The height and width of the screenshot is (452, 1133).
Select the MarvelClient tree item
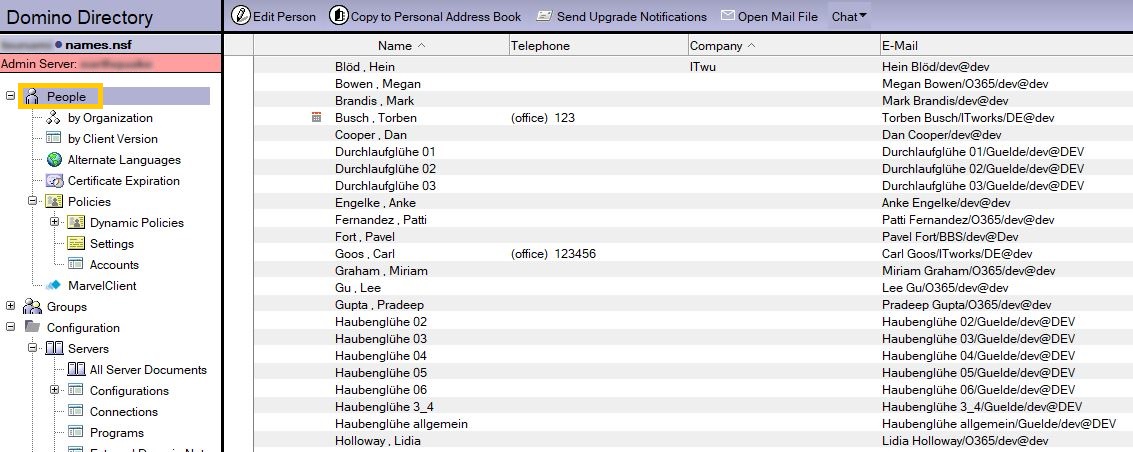click(x=102, y=285)
